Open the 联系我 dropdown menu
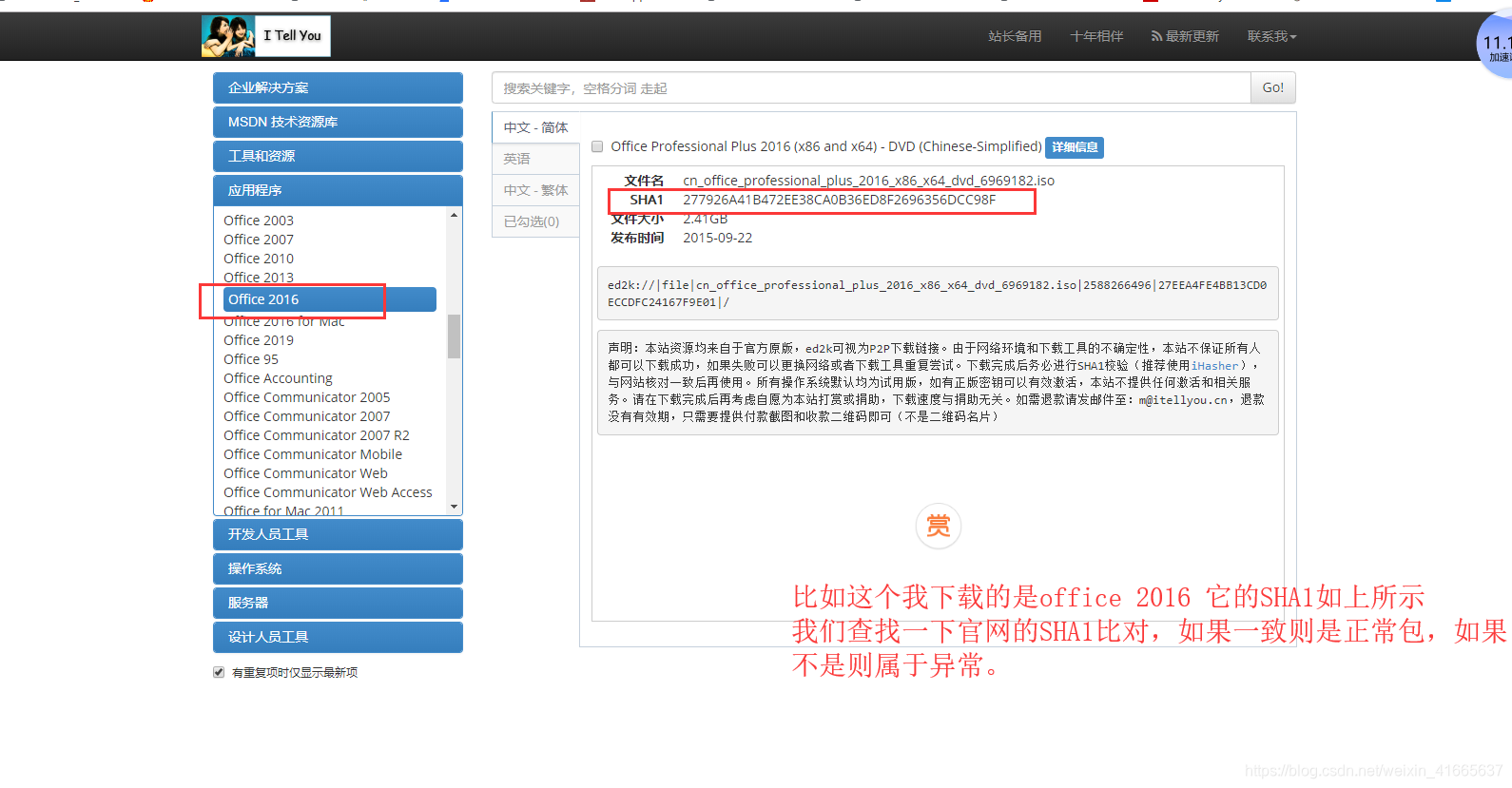Screen dimensions: 1512x788 pos(1271,36)
